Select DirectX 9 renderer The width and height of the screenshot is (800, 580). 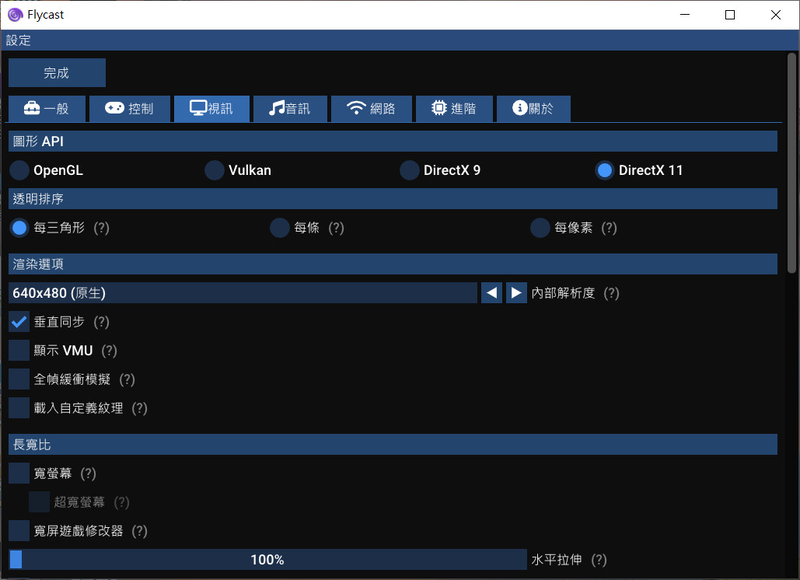coord(410,170)
